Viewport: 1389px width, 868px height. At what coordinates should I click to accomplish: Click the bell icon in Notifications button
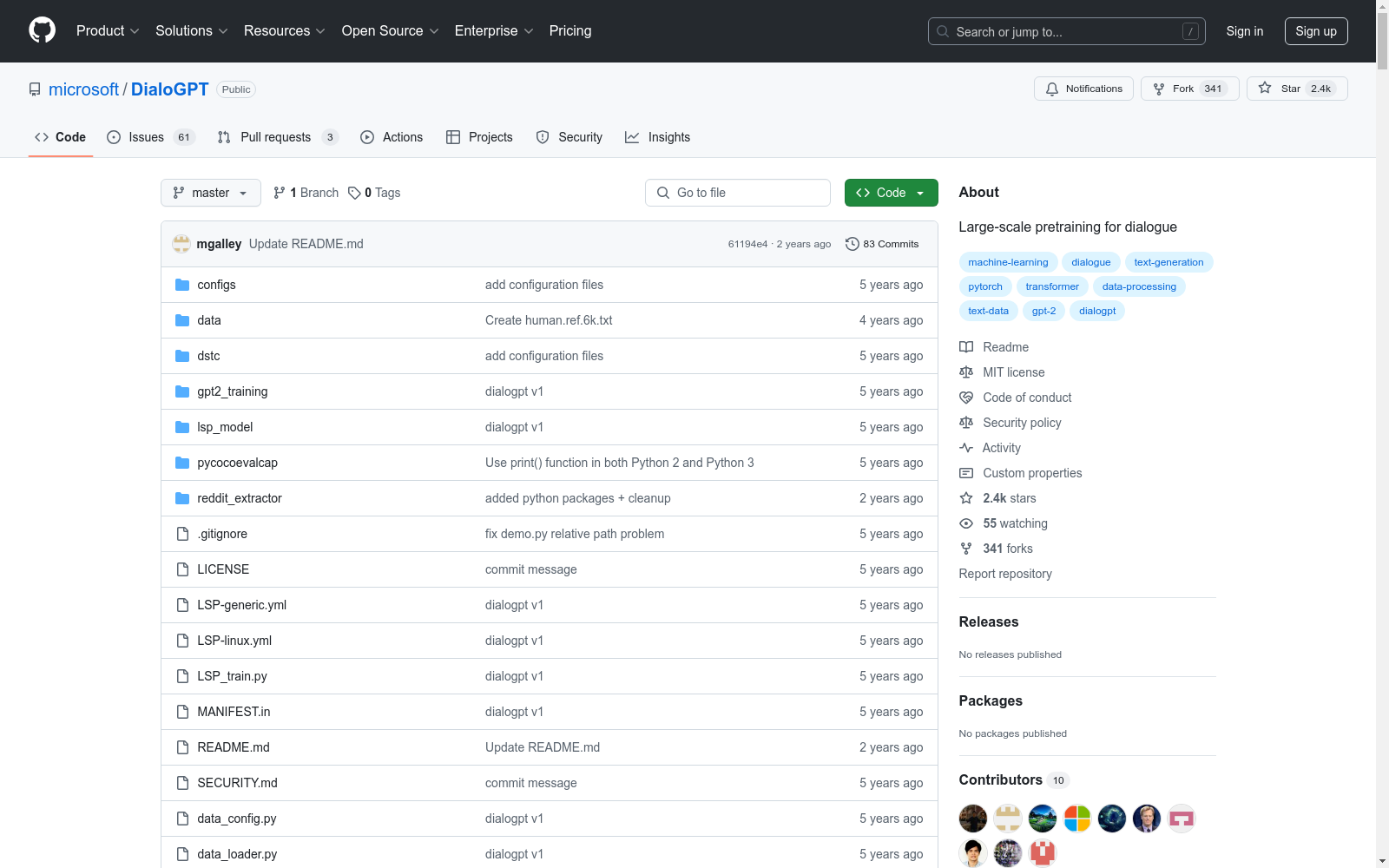[x=1052, y=89]
